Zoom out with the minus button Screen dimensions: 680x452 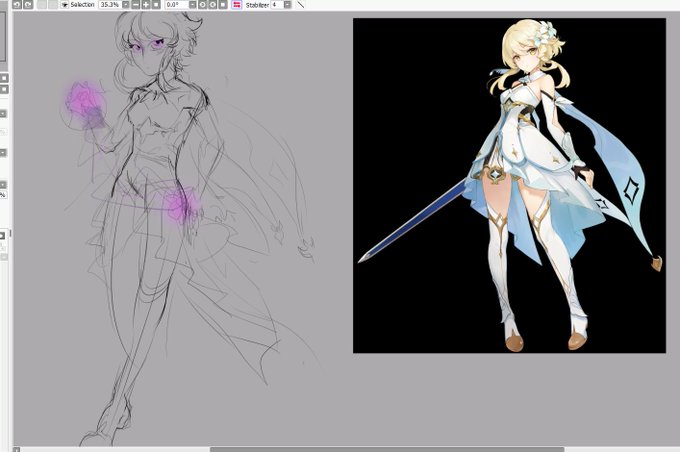pos(135,5)
